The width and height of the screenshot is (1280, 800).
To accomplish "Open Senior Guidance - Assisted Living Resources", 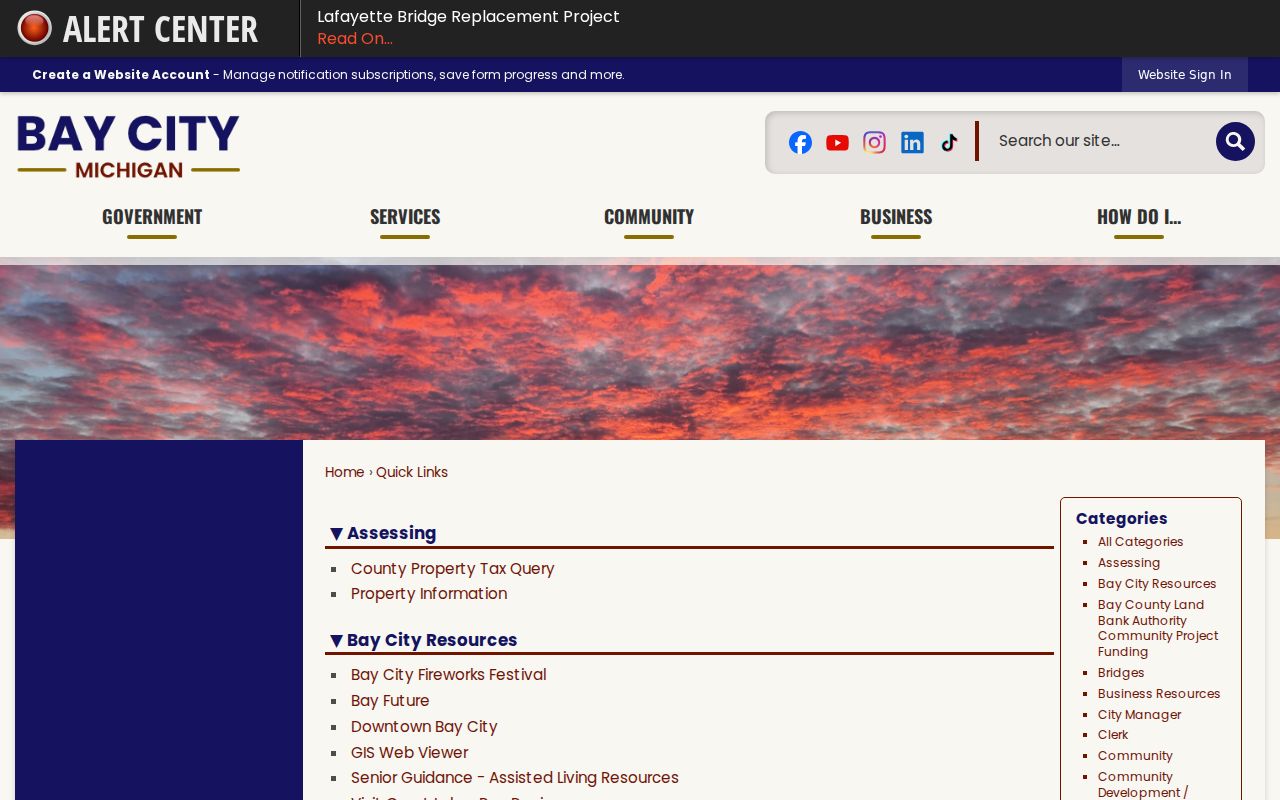I will pyautogui.click(x=515, y=778).
